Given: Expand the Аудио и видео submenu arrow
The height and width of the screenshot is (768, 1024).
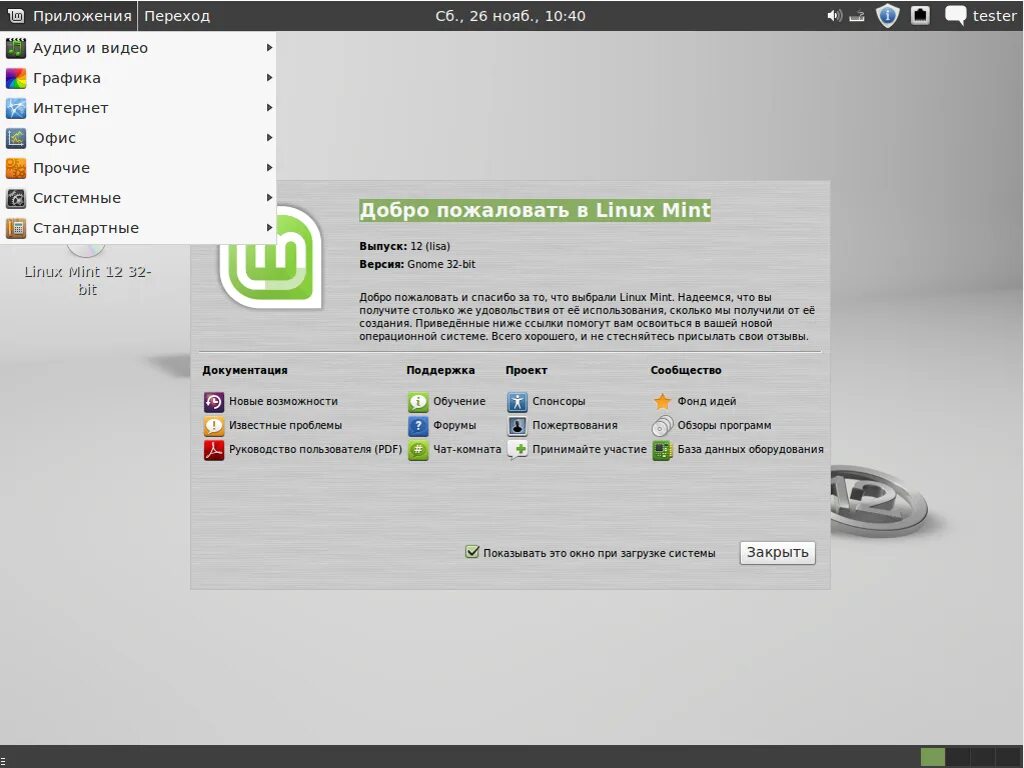Looking at the screenshot, I should click(269, 48).
